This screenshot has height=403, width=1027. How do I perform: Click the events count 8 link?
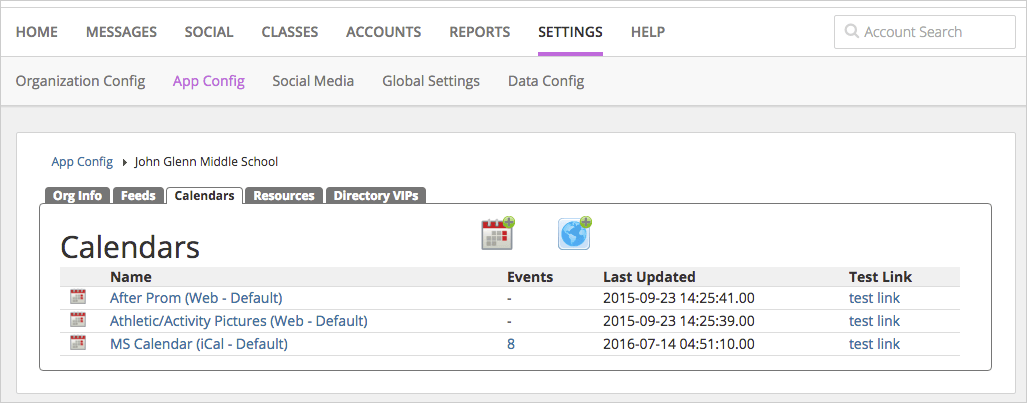click(511, 344)
